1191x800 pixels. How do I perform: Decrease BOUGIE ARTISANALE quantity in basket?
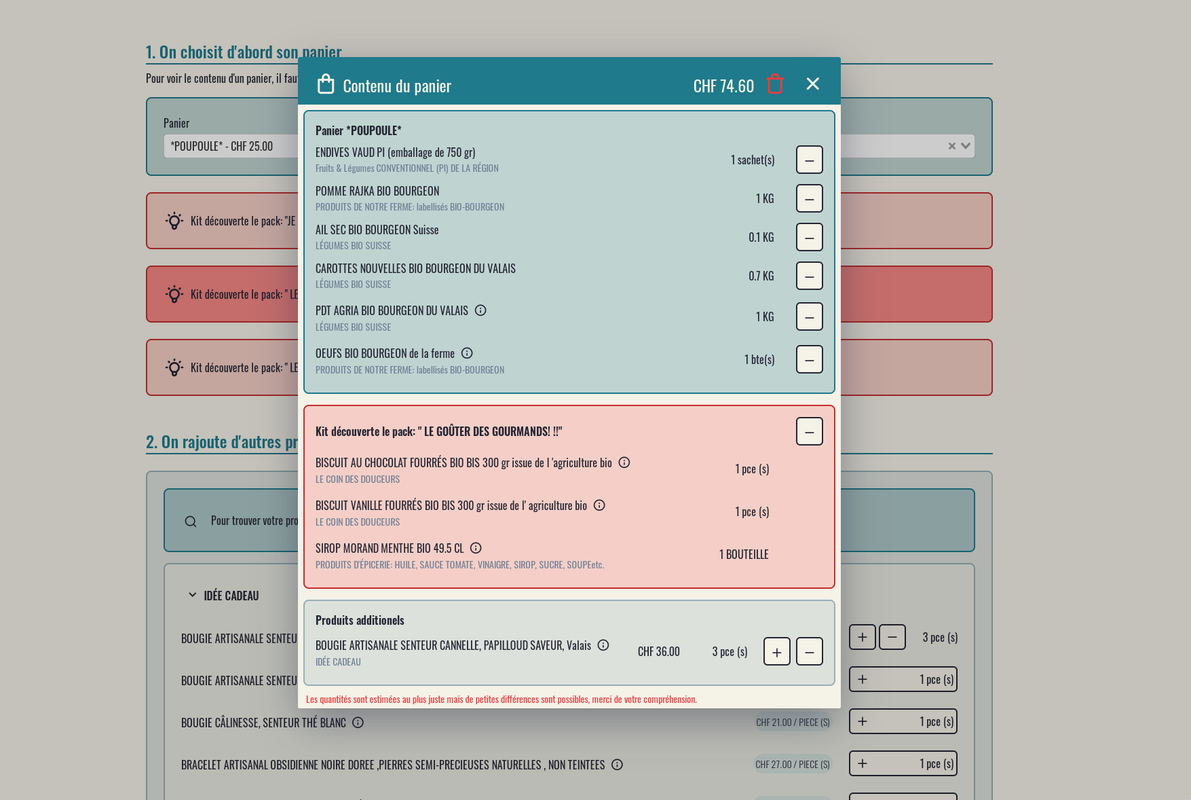point(809,652)
